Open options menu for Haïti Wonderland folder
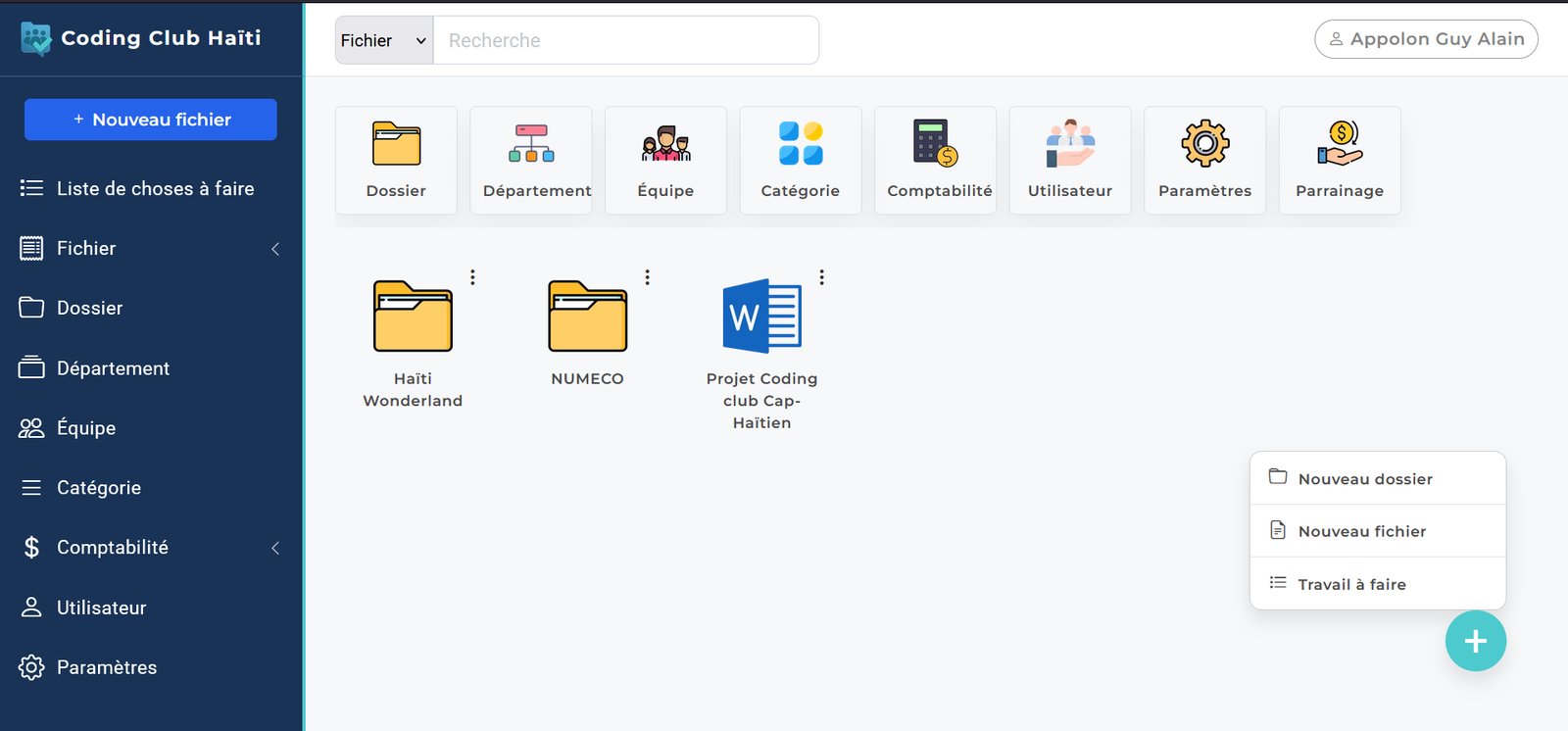The image size is (1568, 731). (x=472, y=277)
